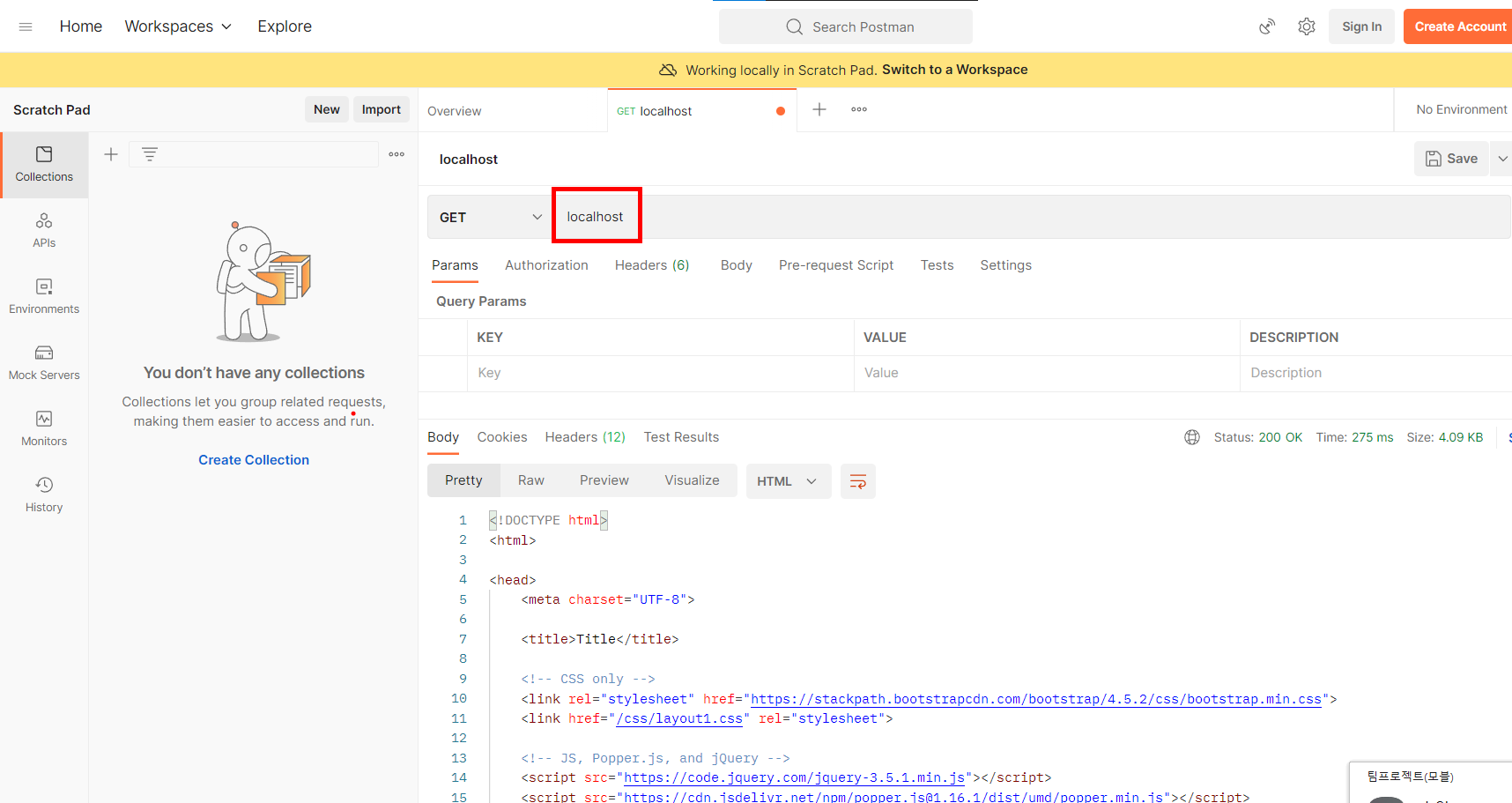This screenshot has width=1512, height=803.
Task: Open the Pre-request Script tab
Action: point(836,265)
